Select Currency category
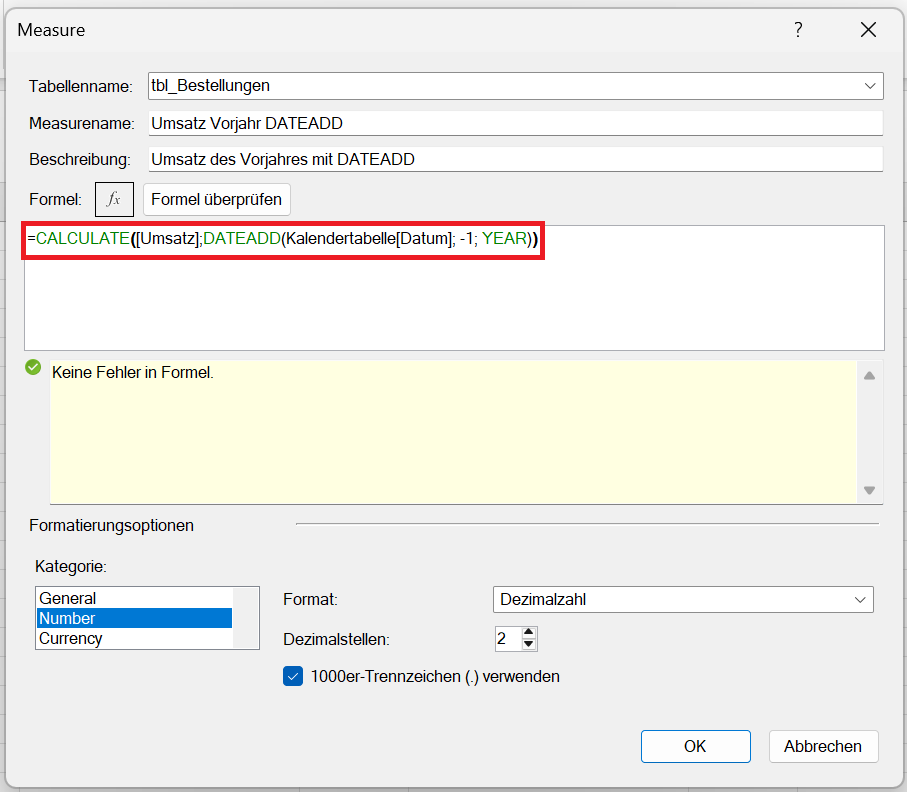The image size is (907, 792). pos(71,638)
